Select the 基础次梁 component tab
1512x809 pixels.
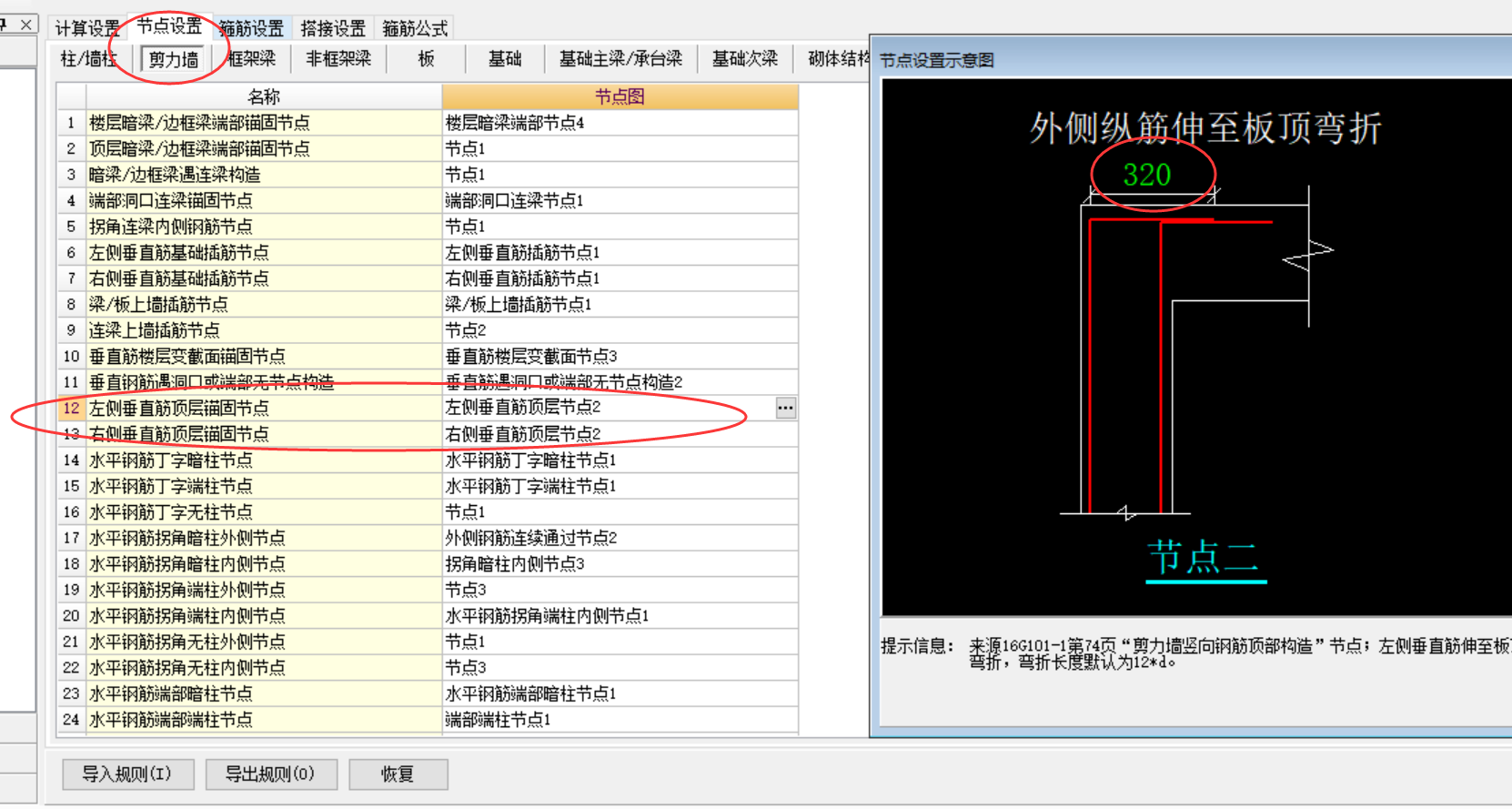click(744, 59)
